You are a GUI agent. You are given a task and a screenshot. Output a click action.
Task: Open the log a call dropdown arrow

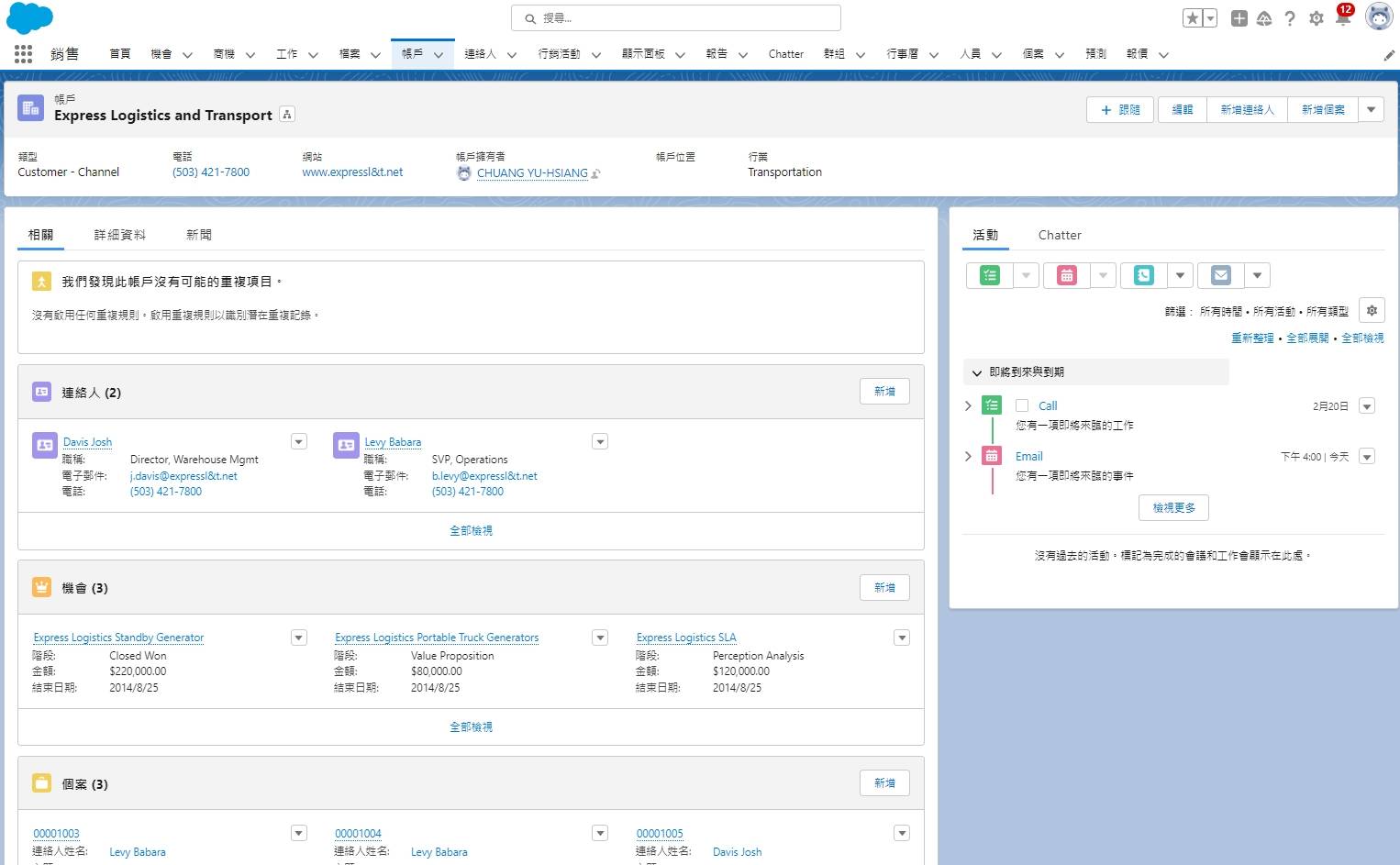point(1180,275)
